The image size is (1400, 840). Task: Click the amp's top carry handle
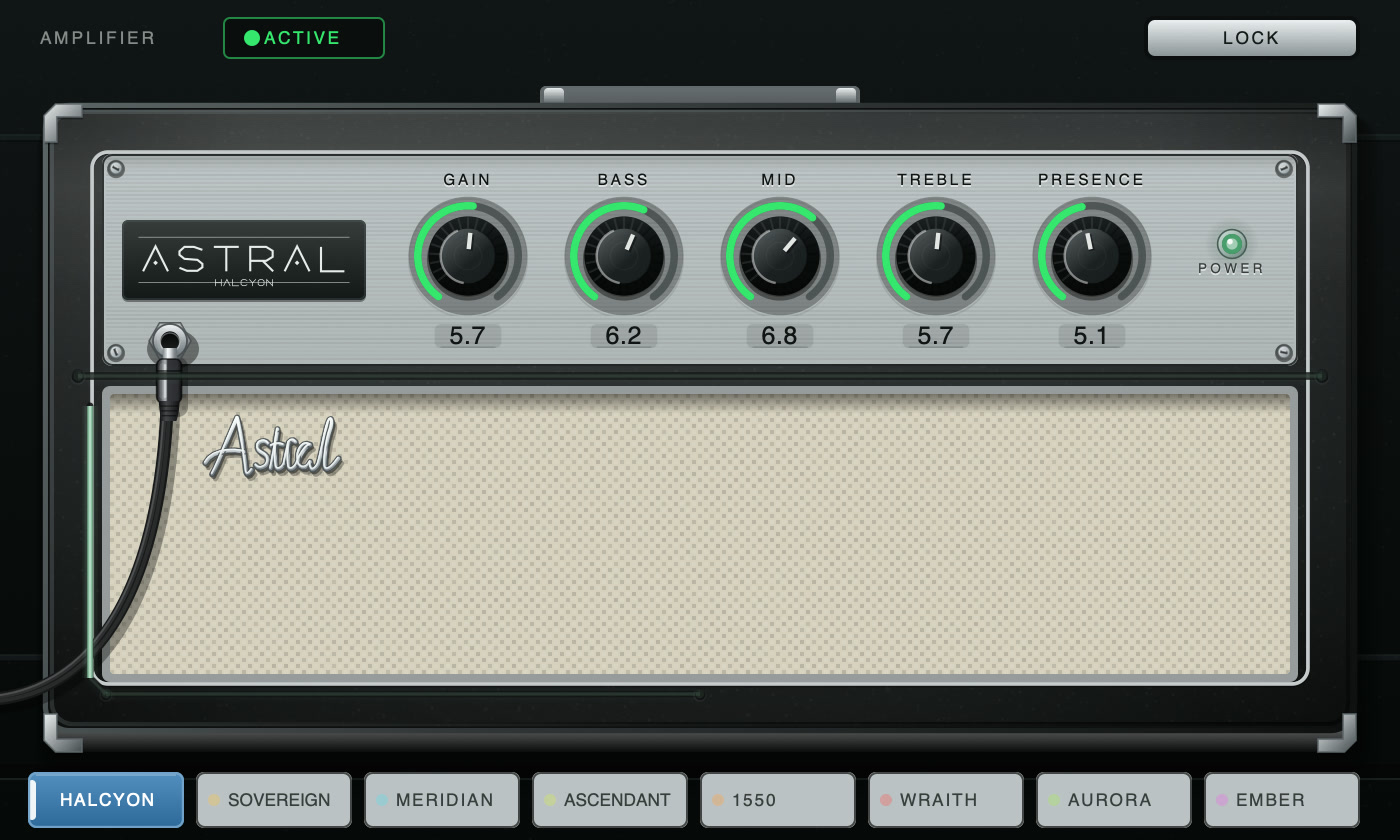click(700, 95)
